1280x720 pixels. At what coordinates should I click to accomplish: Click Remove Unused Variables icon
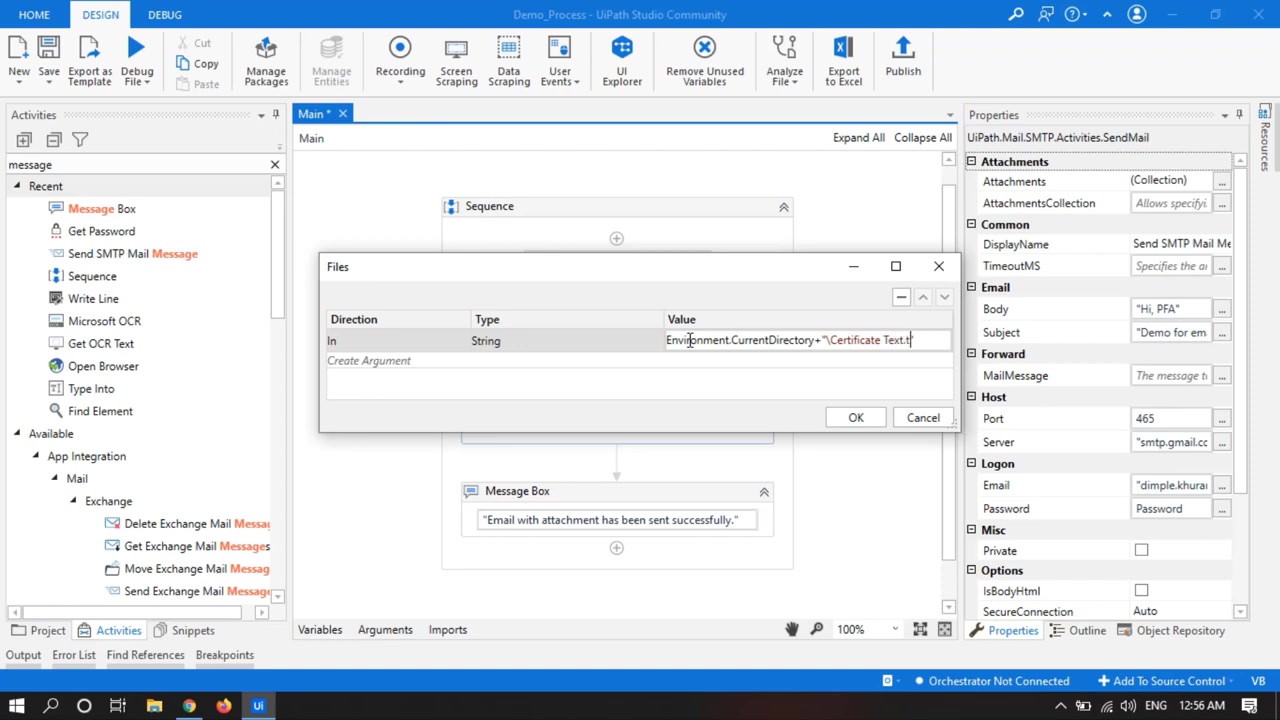[705, 60]
